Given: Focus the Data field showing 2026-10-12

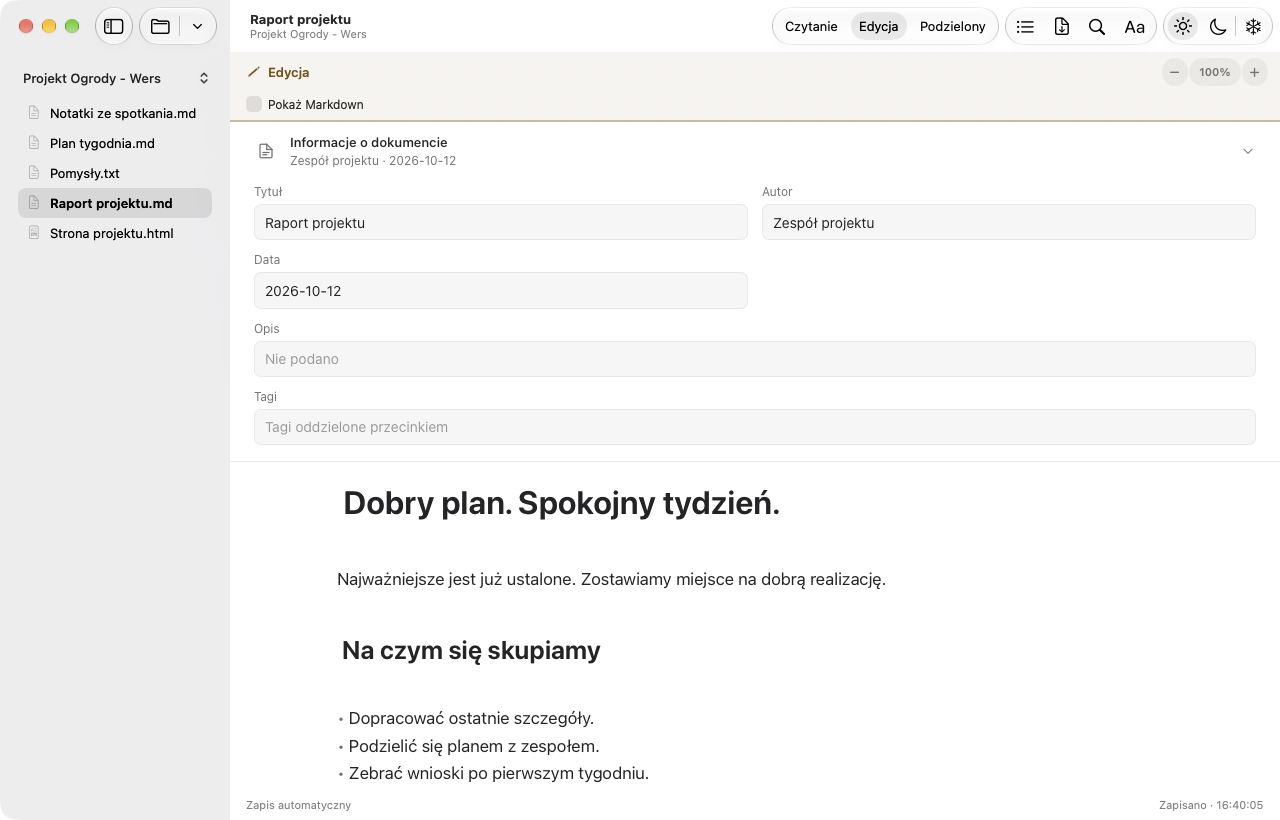Looking at the screenshot, I should 501,290.
